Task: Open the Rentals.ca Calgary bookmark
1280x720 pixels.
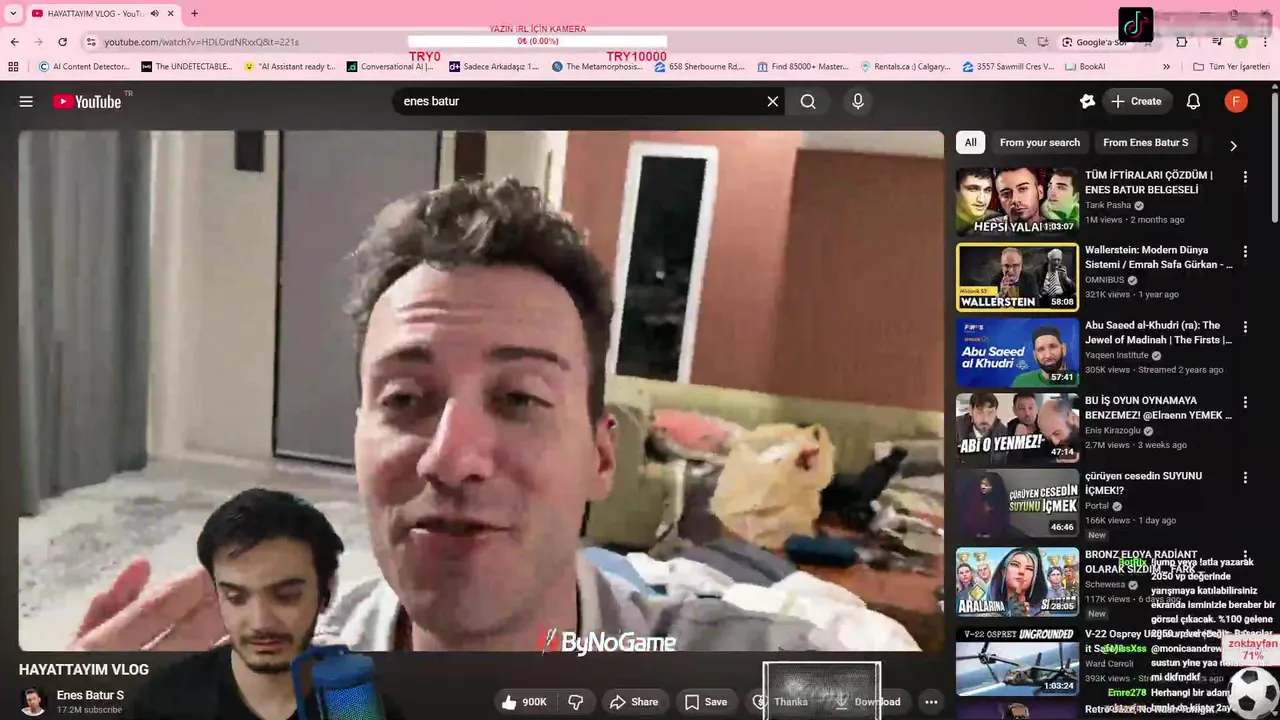Action: point(906,67)
